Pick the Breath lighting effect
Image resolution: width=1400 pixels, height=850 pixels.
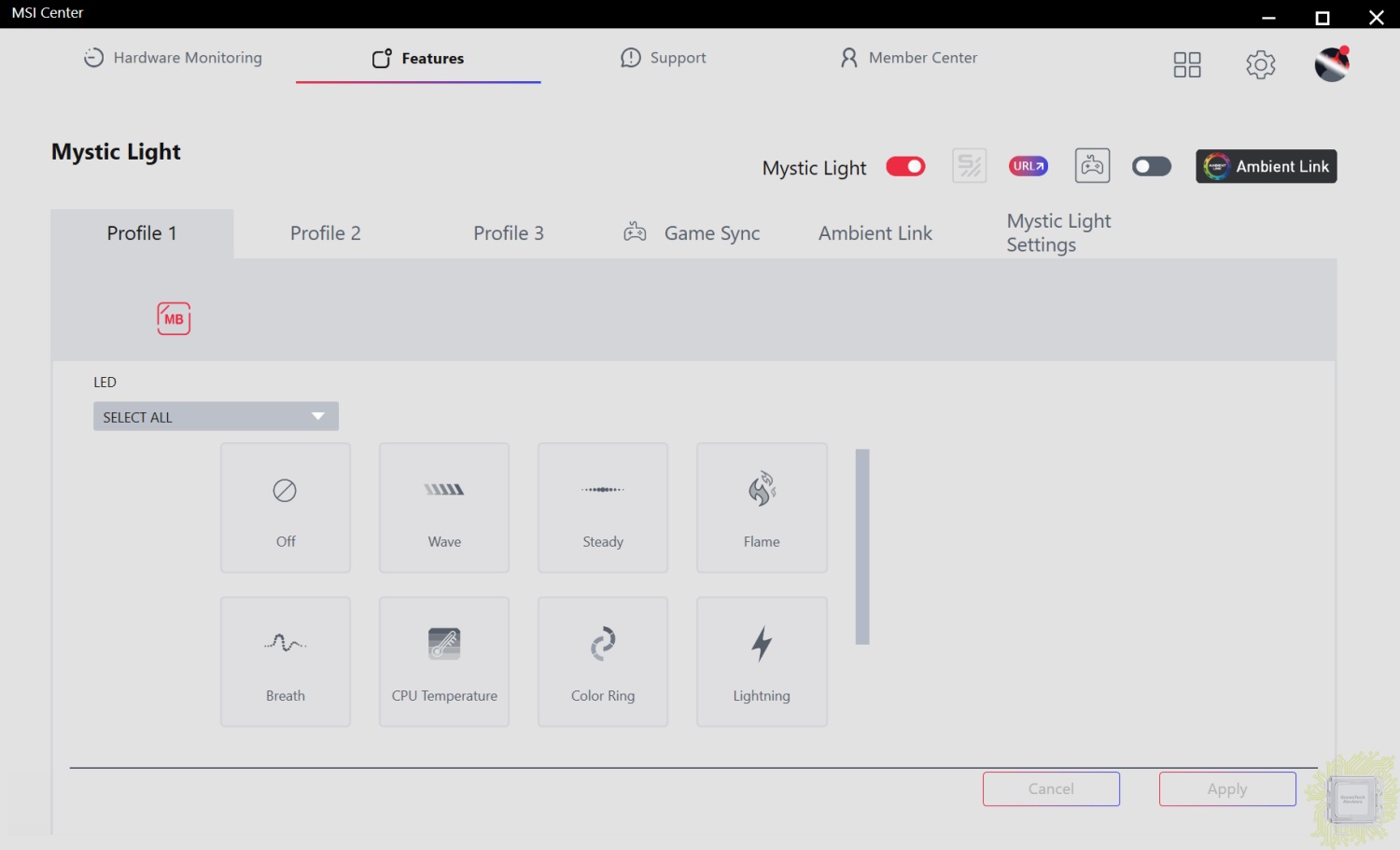click(x=285, y=662)
